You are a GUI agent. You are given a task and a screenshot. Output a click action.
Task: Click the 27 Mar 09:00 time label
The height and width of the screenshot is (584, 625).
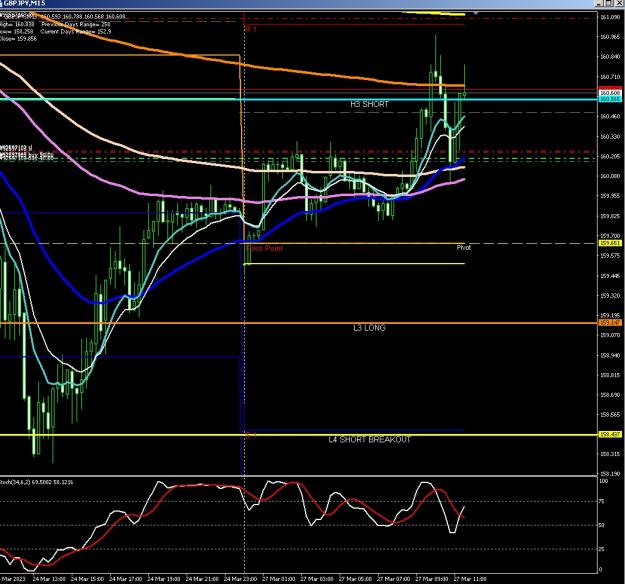pos(432,579)
